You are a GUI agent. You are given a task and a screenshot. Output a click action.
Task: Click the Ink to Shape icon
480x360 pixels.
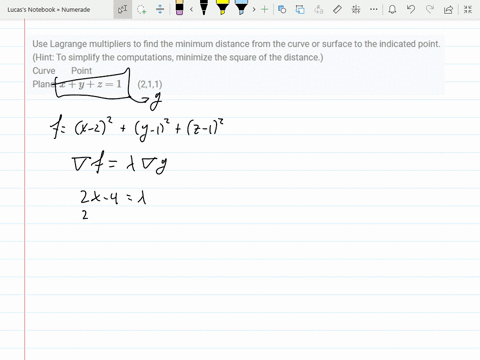(300, 9)
